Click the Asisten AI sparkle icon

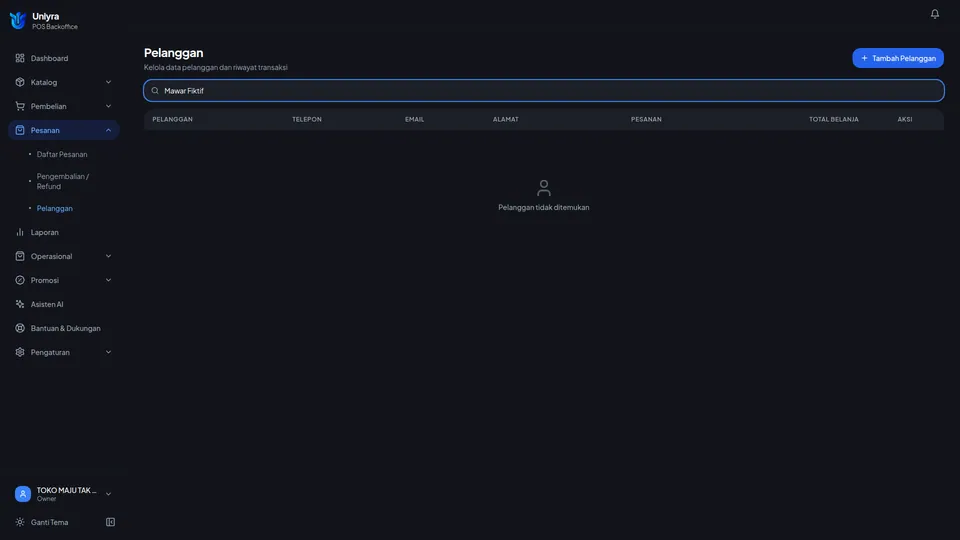pyautogui.click(x=20, y=304)
